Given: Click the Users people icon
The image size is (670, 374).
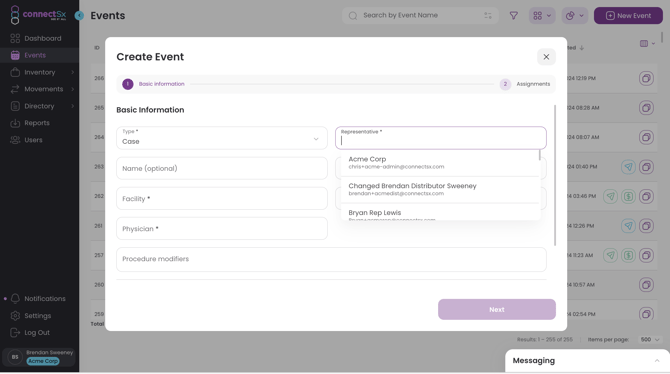Looking at the screenshot, I should 15,140.
